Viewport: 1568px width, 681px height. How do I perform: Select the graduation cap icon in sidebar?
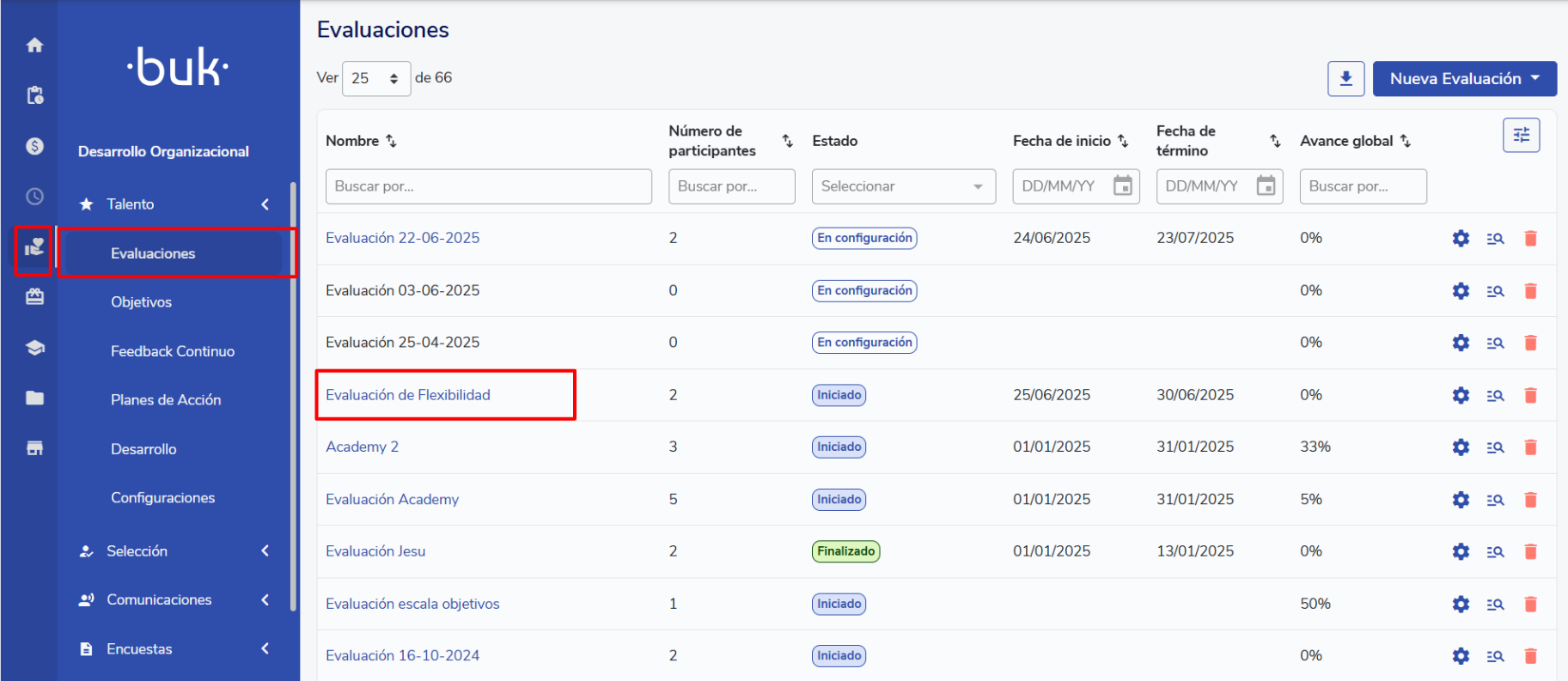34,348
